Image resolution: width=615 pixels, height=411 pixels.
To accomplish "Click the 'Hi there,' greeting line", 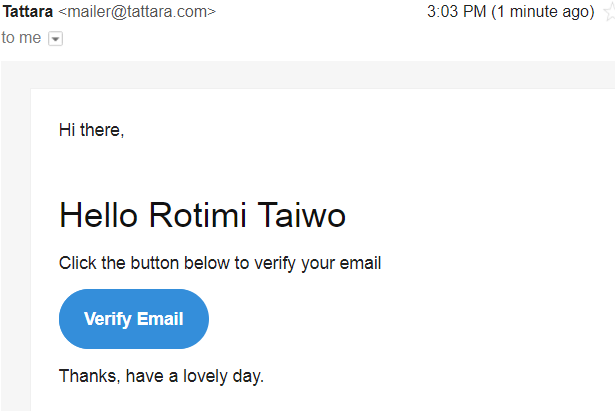I will click(x=91, y=130).
